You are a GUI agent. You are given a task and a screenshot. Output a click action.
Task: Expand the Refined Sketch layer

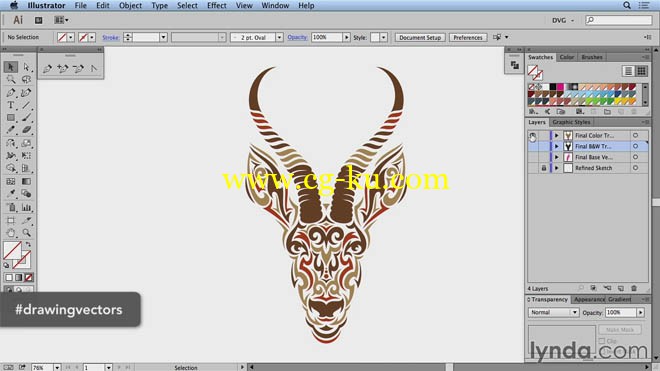tap(557, 168)
